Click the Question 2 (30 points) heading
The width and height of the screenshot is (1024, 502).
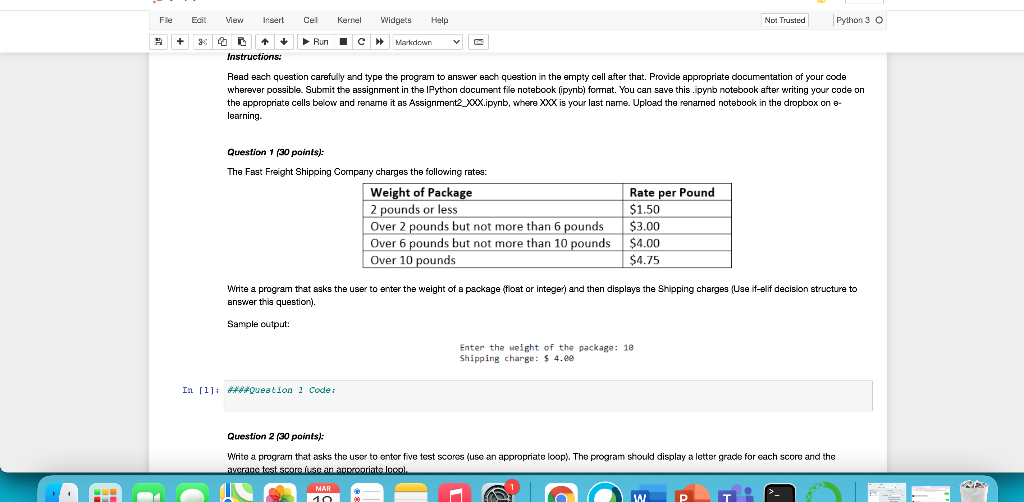tap(275, 436)
